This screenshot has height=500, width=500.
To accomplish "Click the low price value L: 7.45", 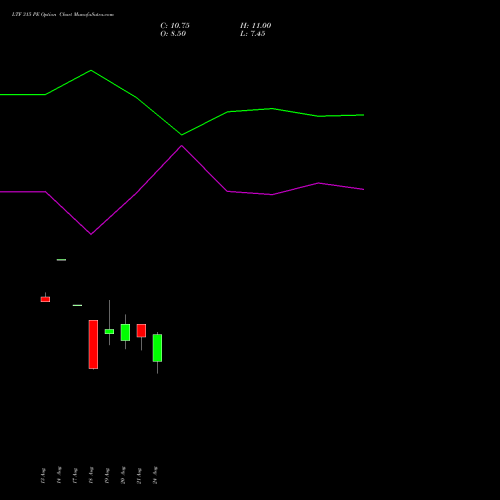I will 253,34.
